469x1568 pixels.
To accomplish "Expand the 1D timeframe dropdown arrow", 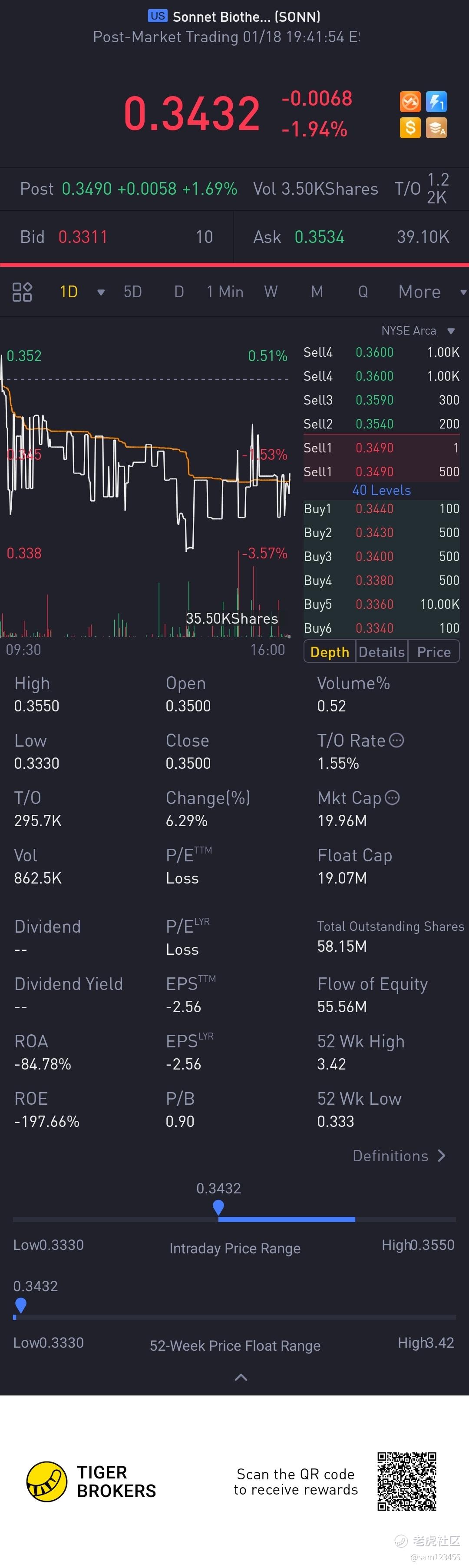I will coord(101,292).
